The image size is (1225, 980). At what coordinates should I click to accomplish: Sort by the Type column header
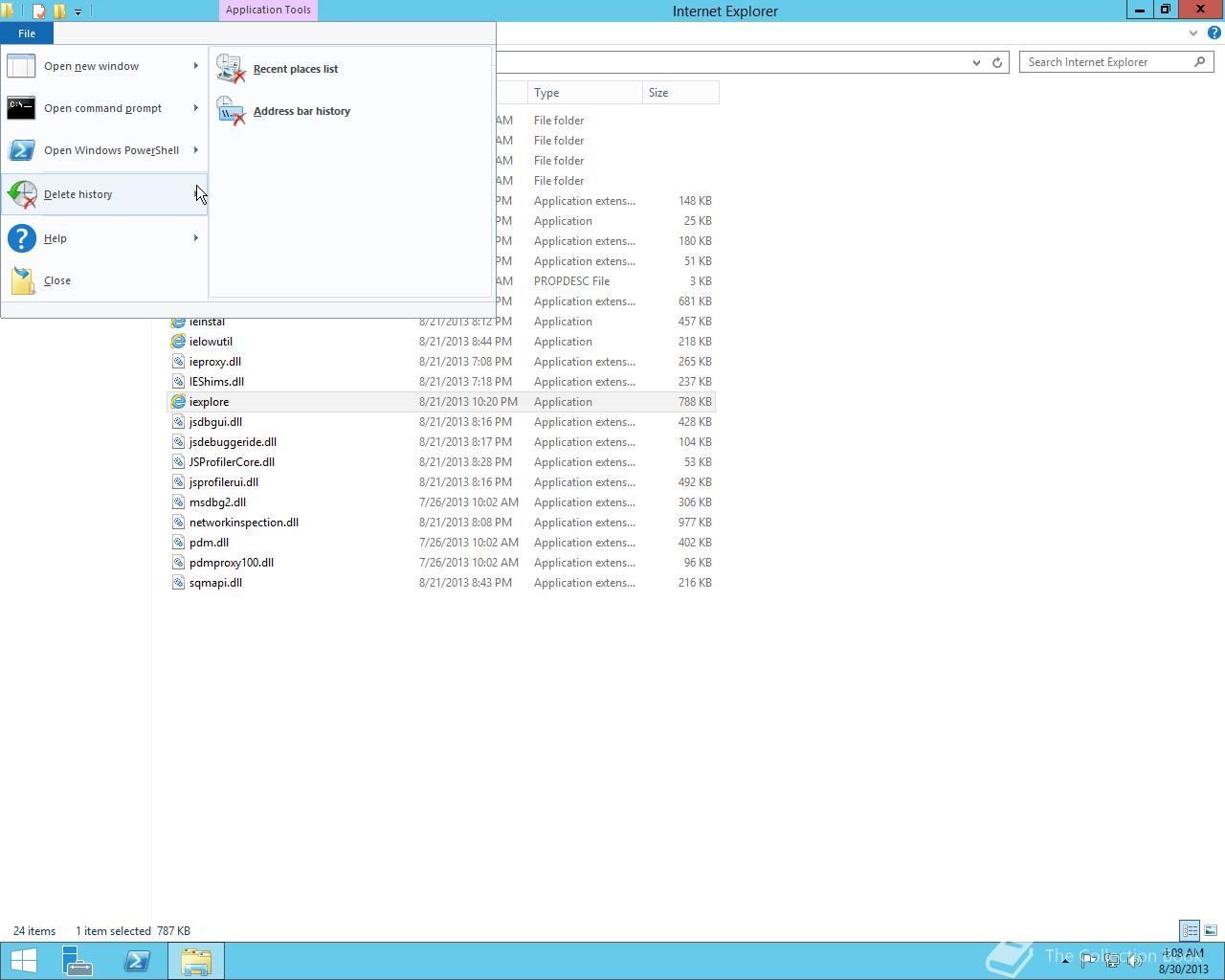pos(585,93)
